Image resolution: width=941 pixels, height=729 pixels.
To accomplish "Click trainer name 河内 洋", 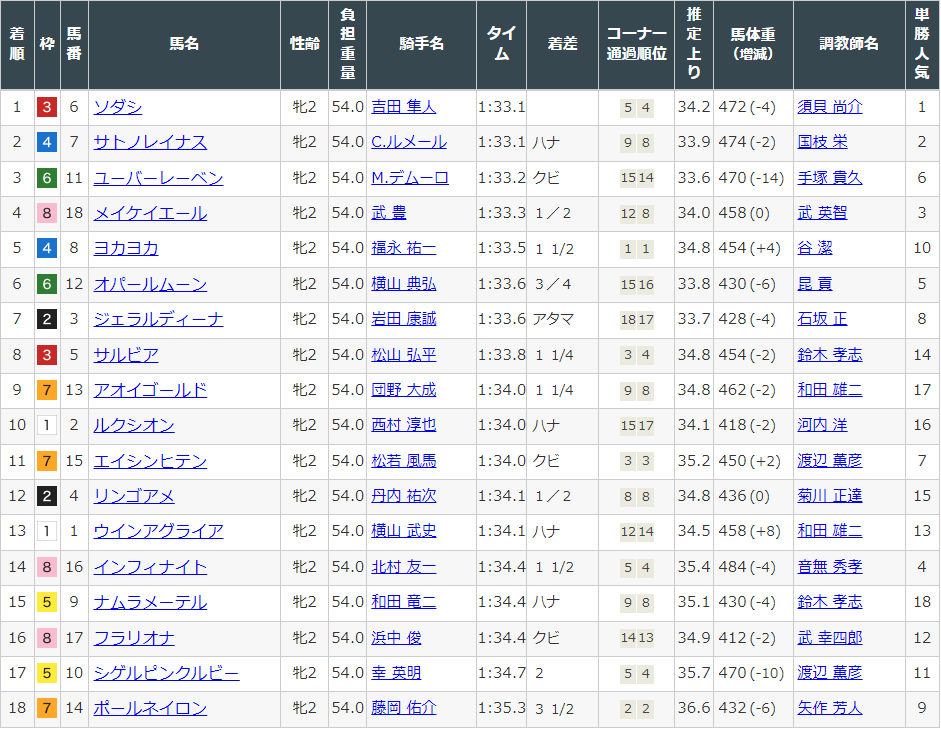I will tap(822, 426).
